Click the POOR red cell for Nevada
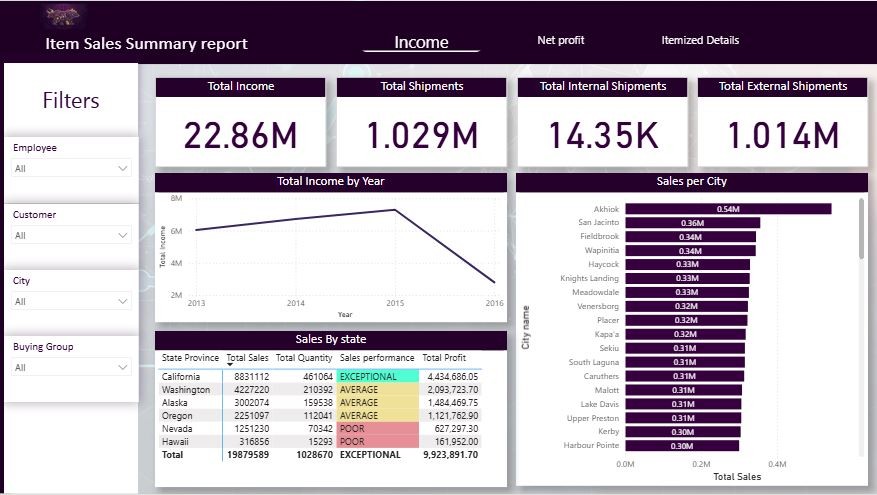 click(378, 428)
